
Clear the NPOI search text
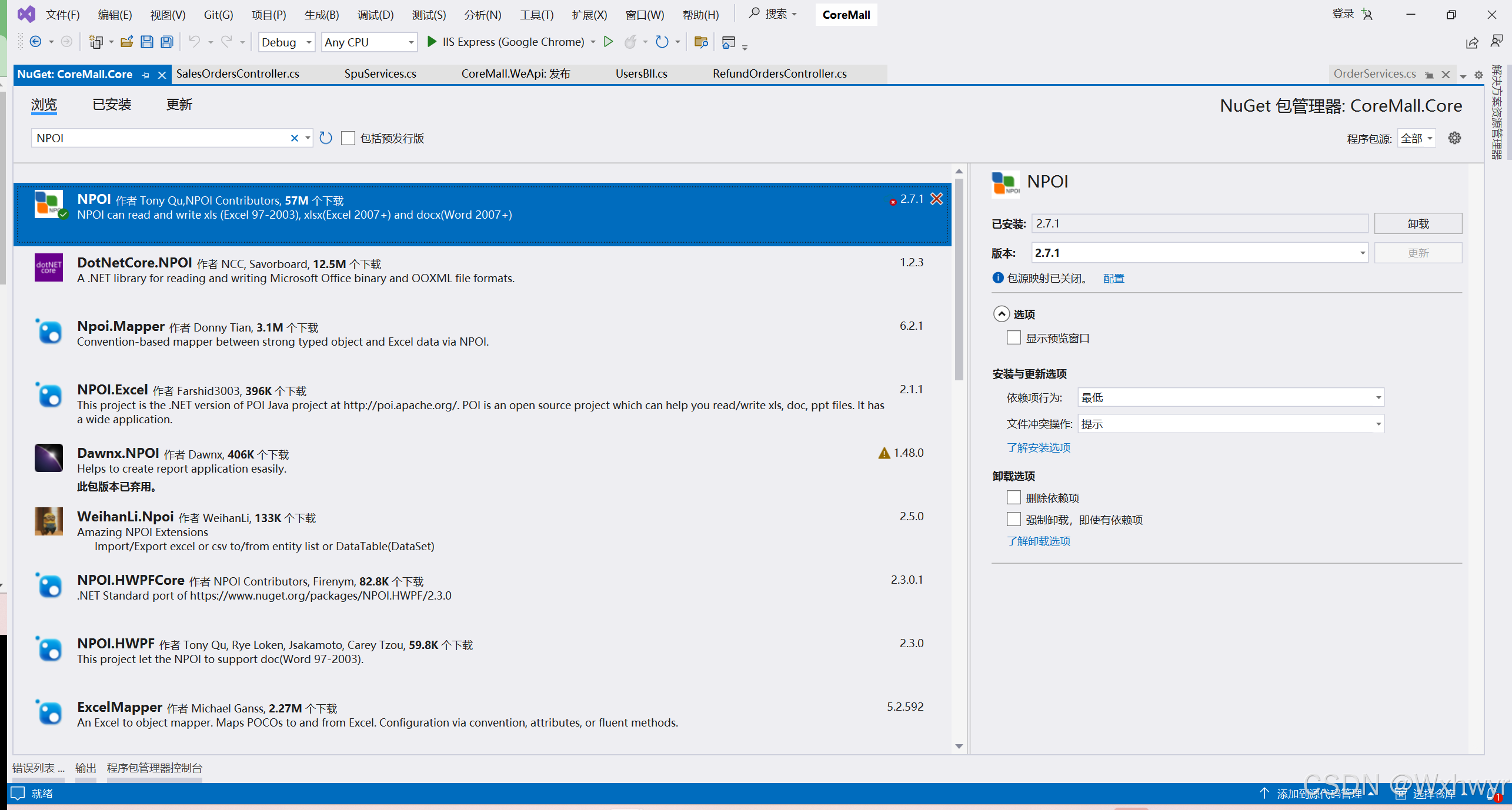pyautogui.click(x=295, y=138)
